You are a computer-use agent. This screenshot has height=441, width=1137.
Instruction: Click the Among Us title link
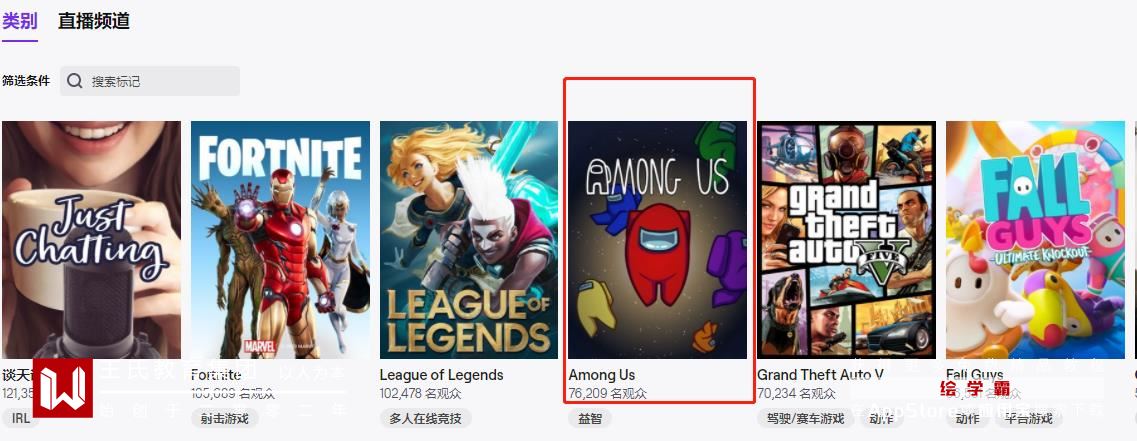click(602, 375)
